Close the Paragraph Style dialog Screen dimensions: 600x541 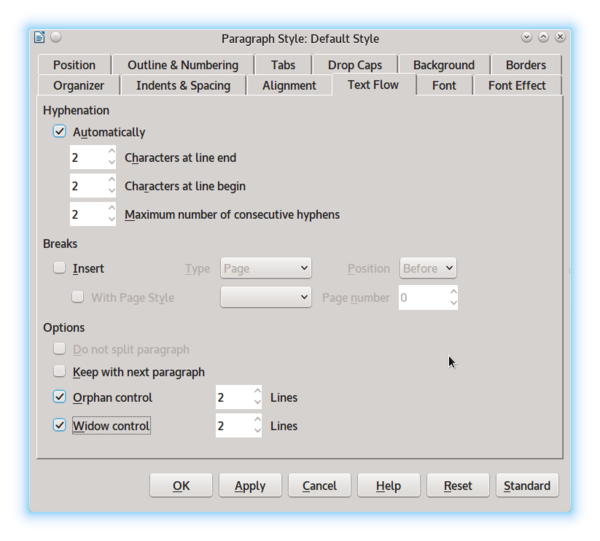click(x=560, y=37)
